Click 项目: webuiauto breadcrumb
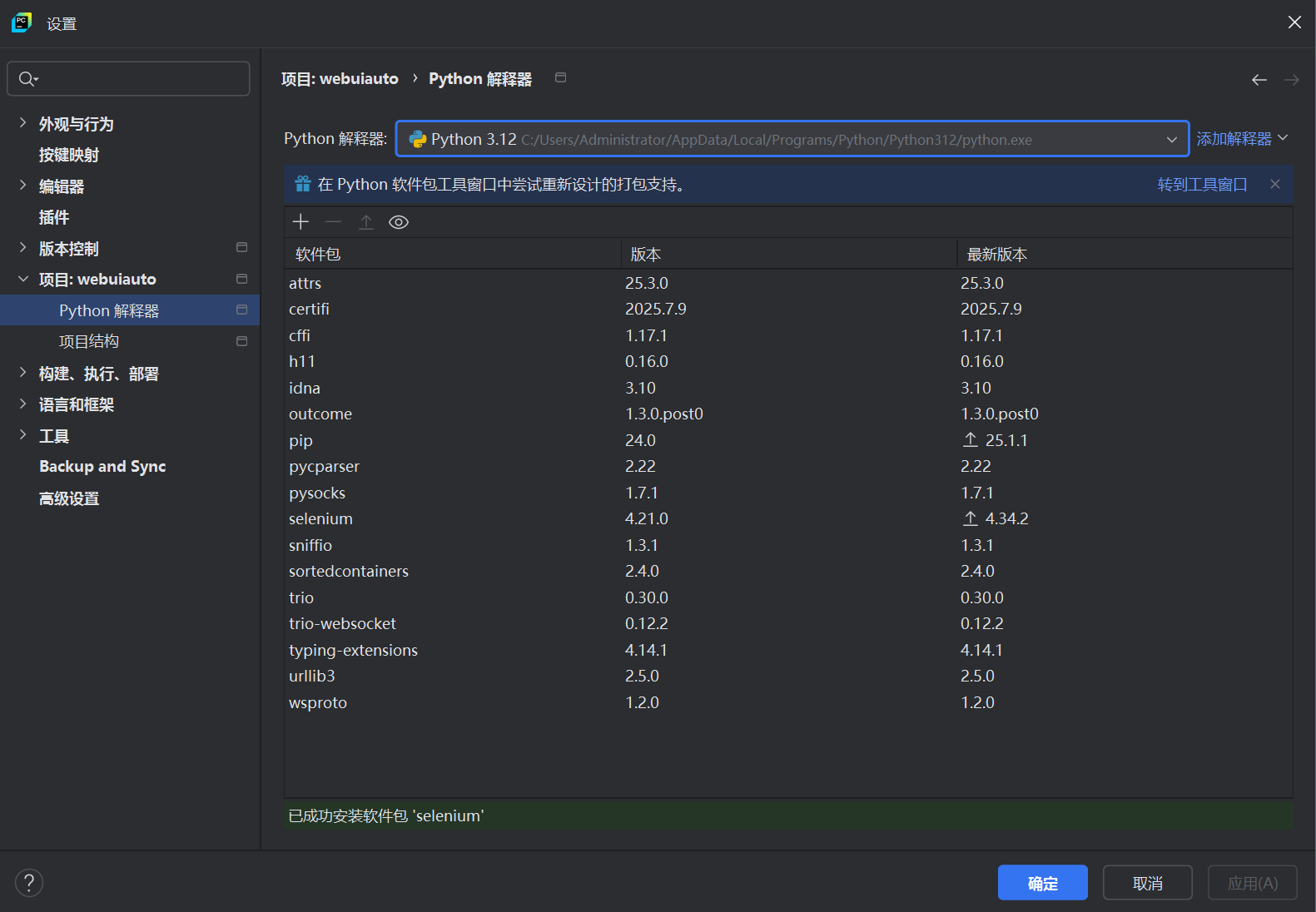The width and height of the screenshot is (1316, 912). pyautogui.click(x=340, y=79)
